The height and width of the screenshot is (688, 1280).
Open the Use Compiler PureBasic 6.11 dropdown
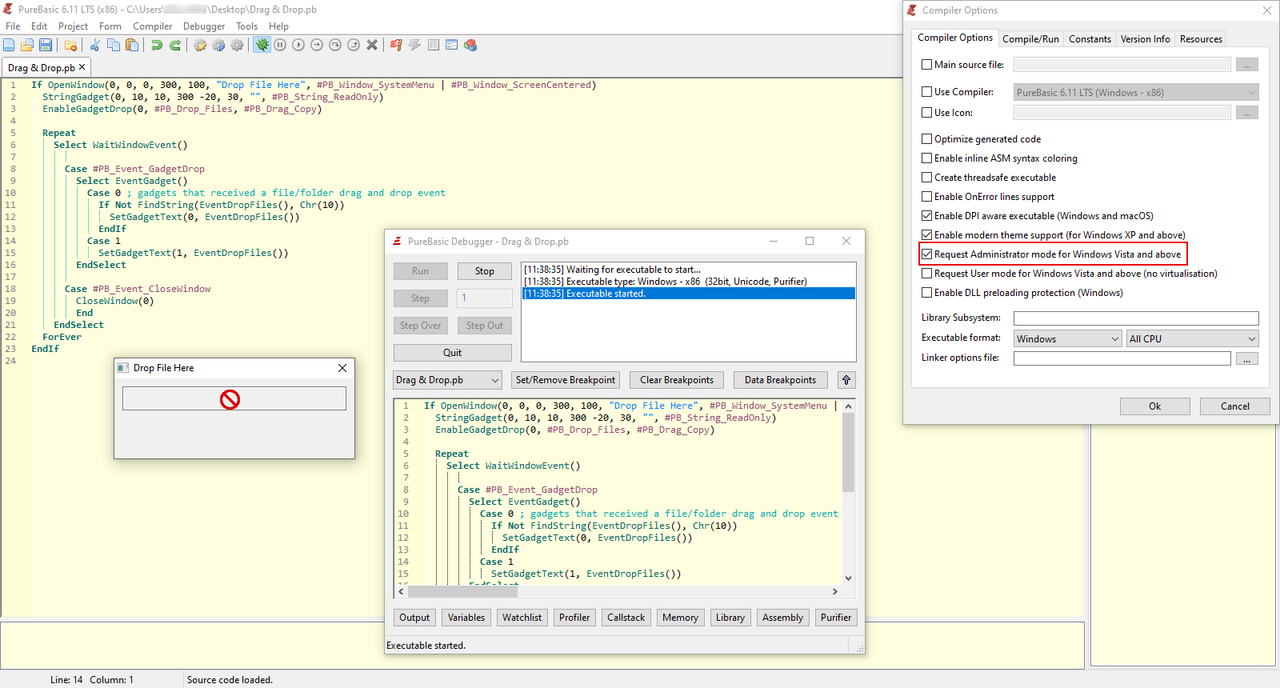1136,92
